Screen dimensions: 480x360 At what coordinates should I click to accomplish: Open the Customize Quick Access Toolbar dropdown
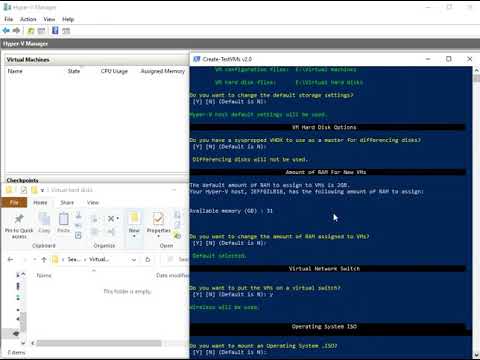click(x=42, y=190)
